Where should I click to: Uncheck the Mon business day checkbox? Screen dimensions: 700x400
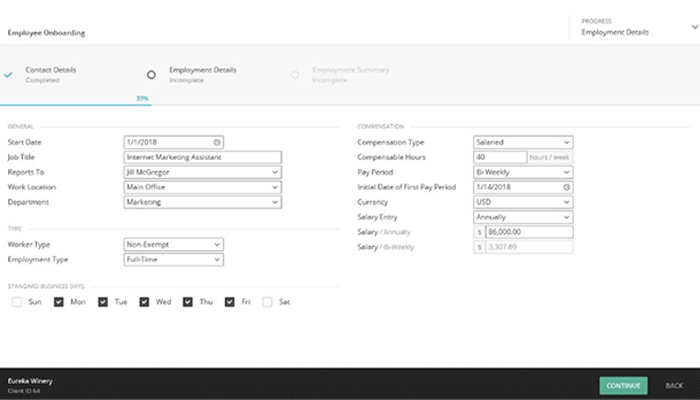(x=59, y=301)
